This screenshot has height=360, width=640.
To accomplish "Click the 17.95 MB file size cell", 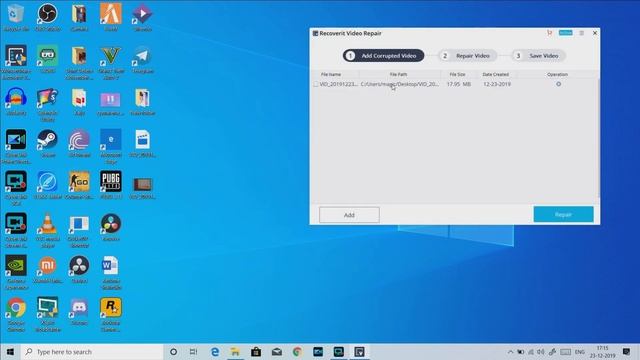I will pyautogui.click(x=459, y=84).
